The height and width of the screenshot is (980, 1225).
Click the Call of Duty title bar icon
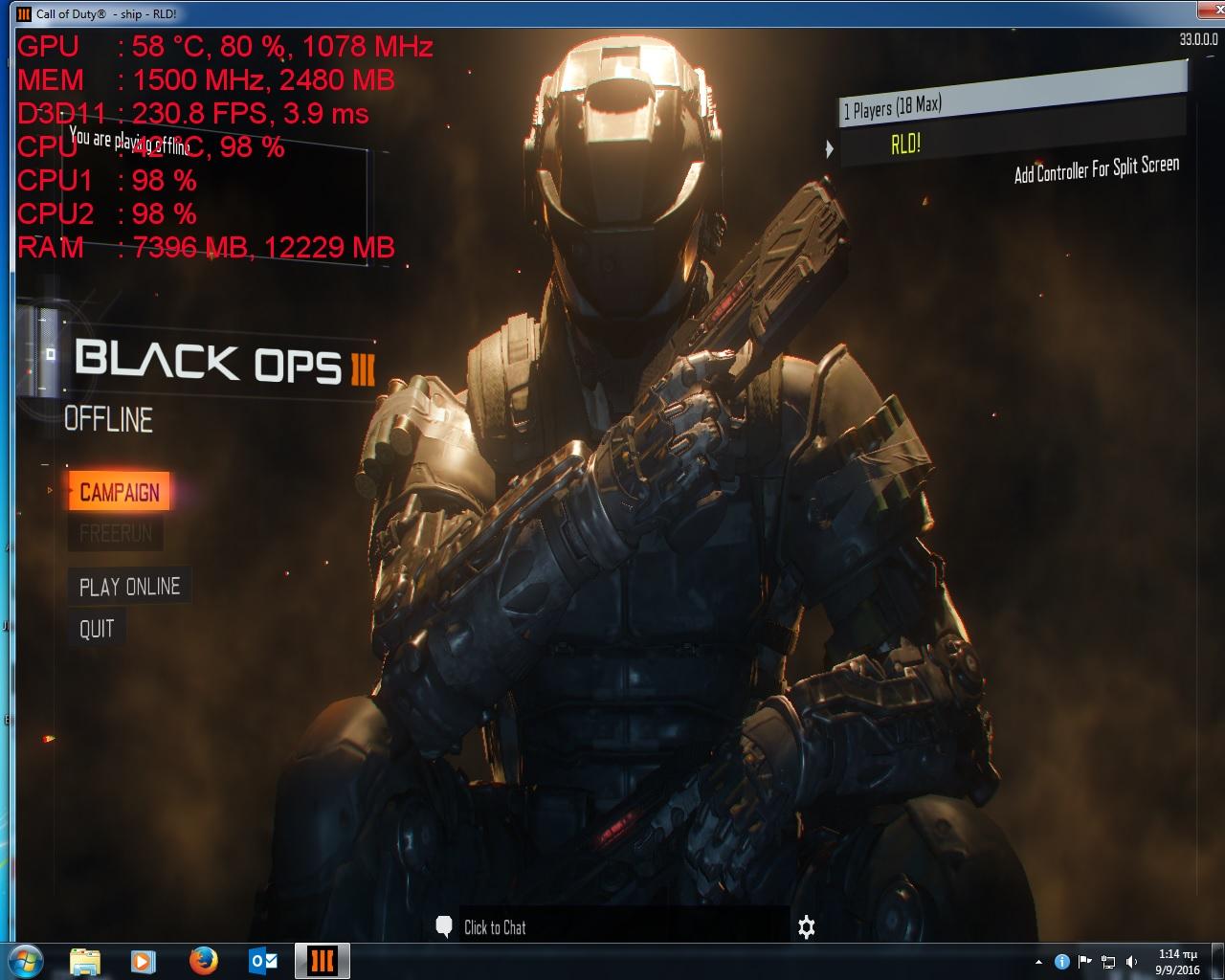[24, 13]
